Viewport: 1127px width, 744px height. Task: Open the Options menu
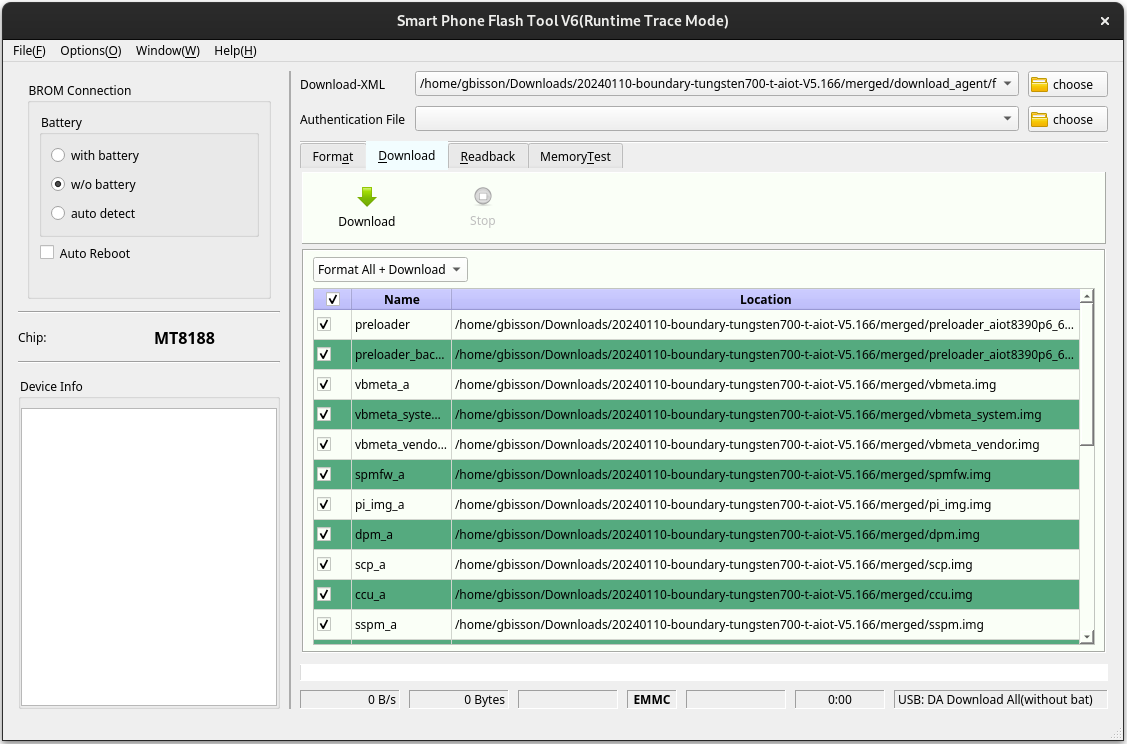pos(90,50)
